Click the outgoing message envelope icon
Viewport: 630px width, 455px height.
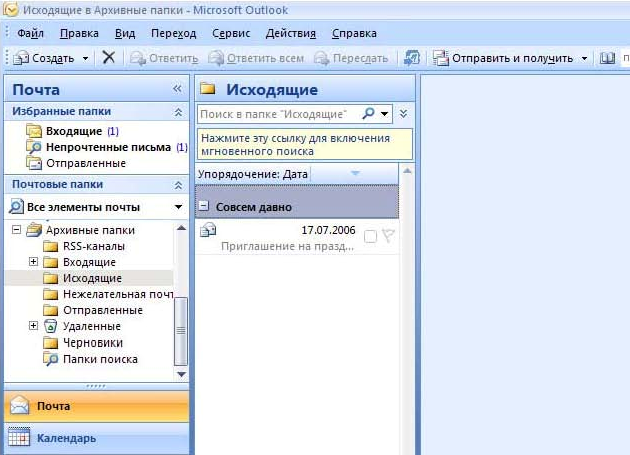coord(208,230)
